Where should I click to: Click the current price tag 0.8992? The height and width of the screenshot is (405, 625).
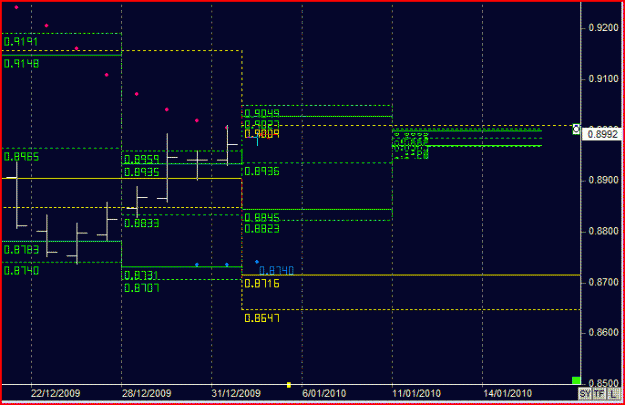pos(602,134)
